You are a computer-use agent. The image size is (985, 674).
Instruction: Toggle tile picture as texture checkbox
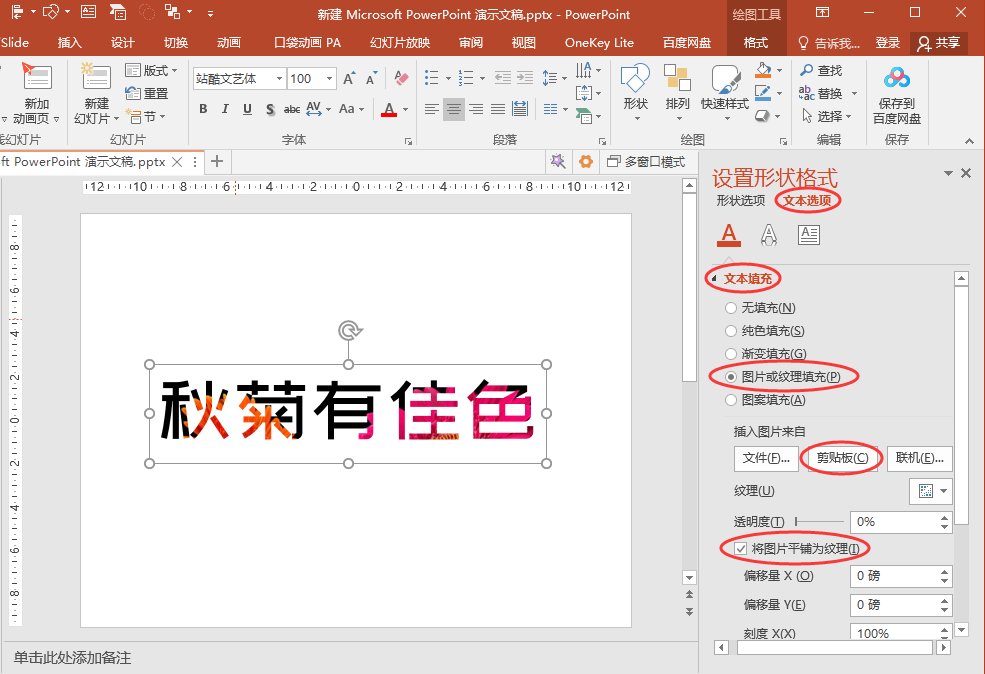741,548
